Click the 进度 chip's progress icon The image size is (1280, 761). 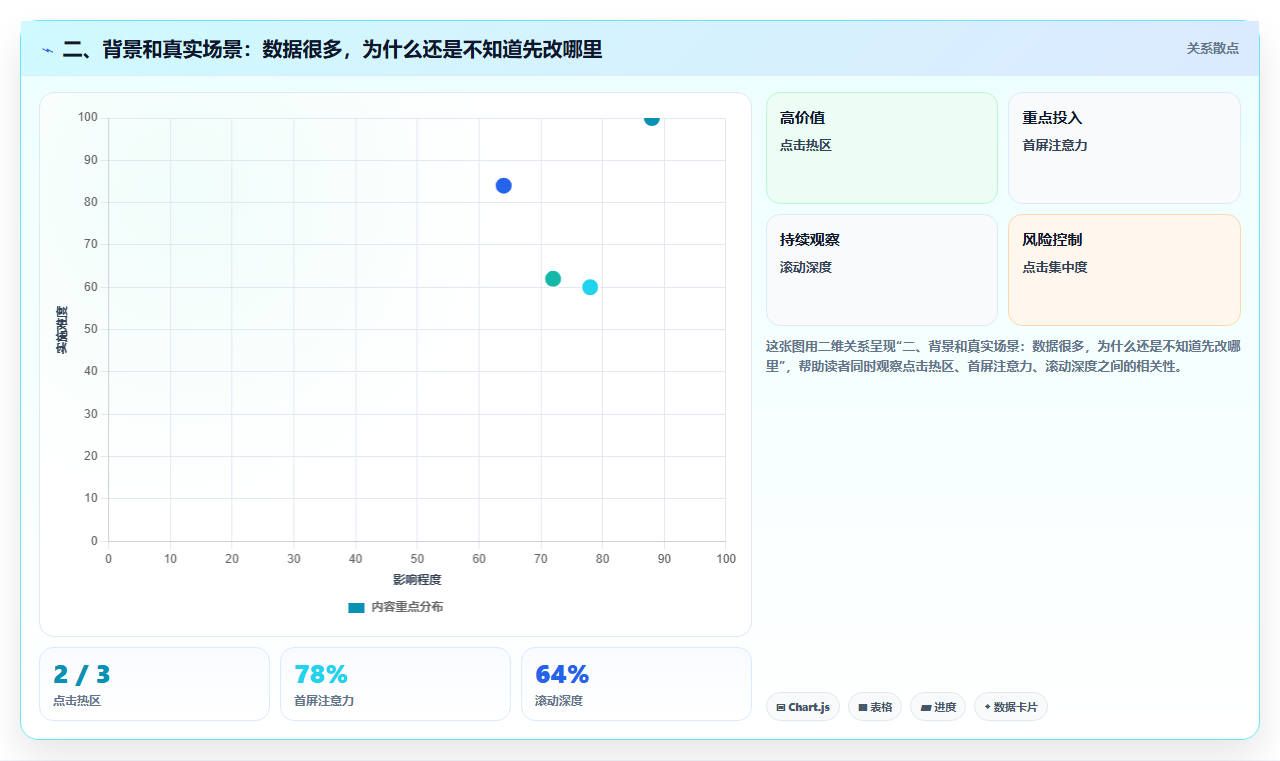[x=926, y=707]
